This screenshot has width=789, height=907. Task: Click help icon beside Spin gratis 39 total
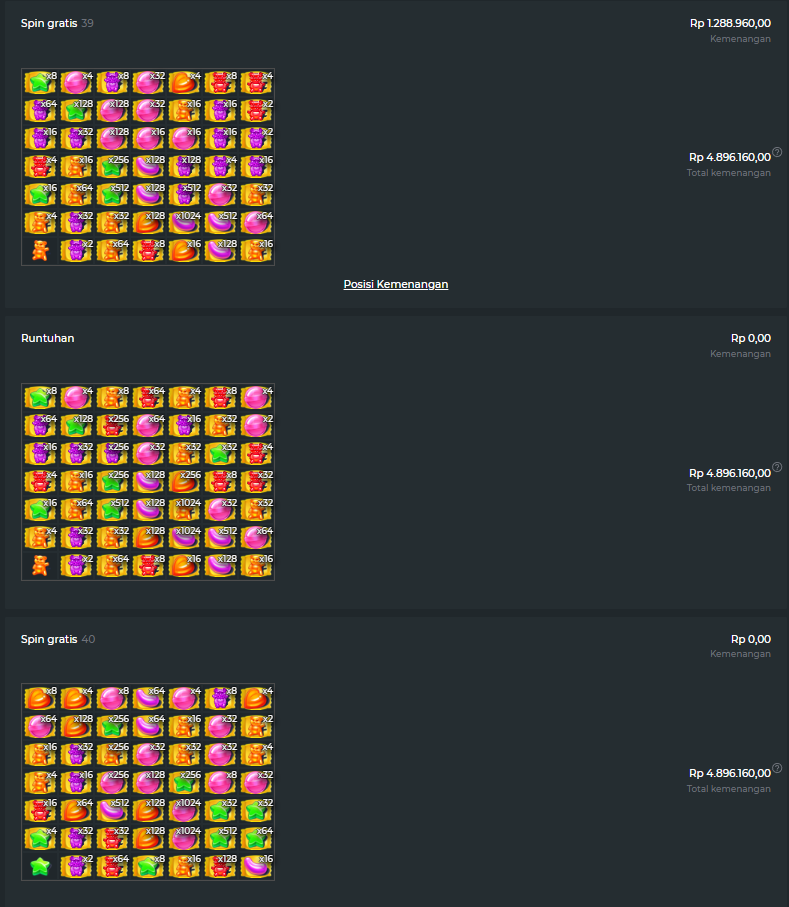(777, 152)
